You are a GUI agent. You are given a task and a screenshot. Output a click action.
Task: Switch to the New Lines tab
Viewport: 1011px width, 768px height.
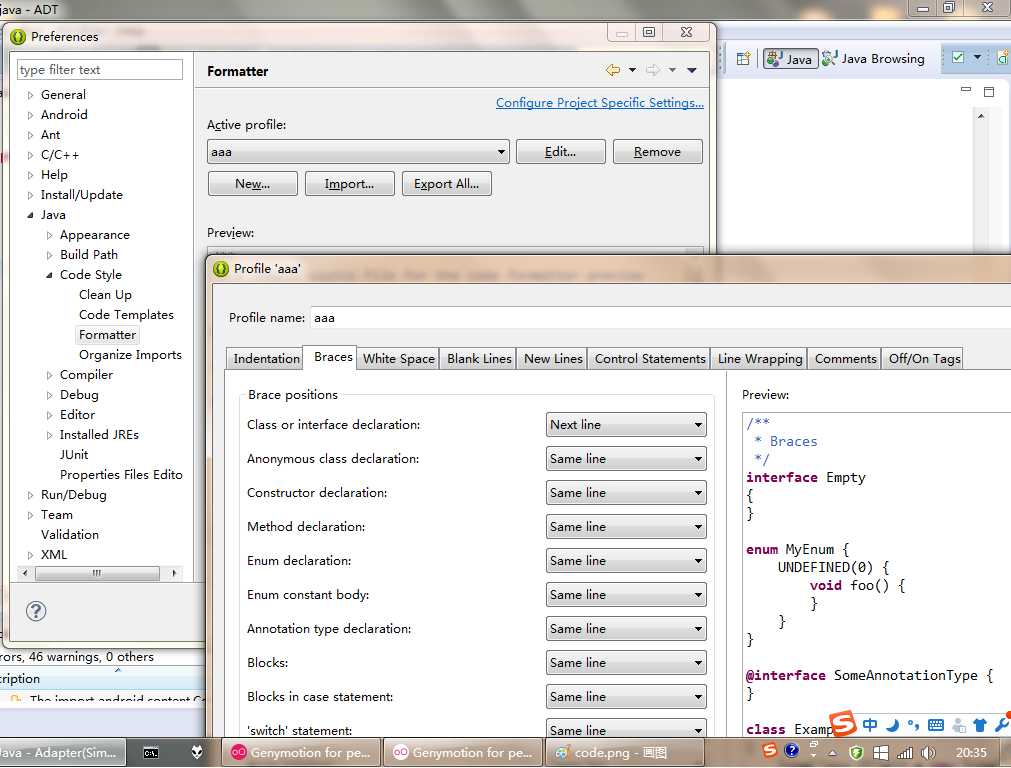point(553,359)
